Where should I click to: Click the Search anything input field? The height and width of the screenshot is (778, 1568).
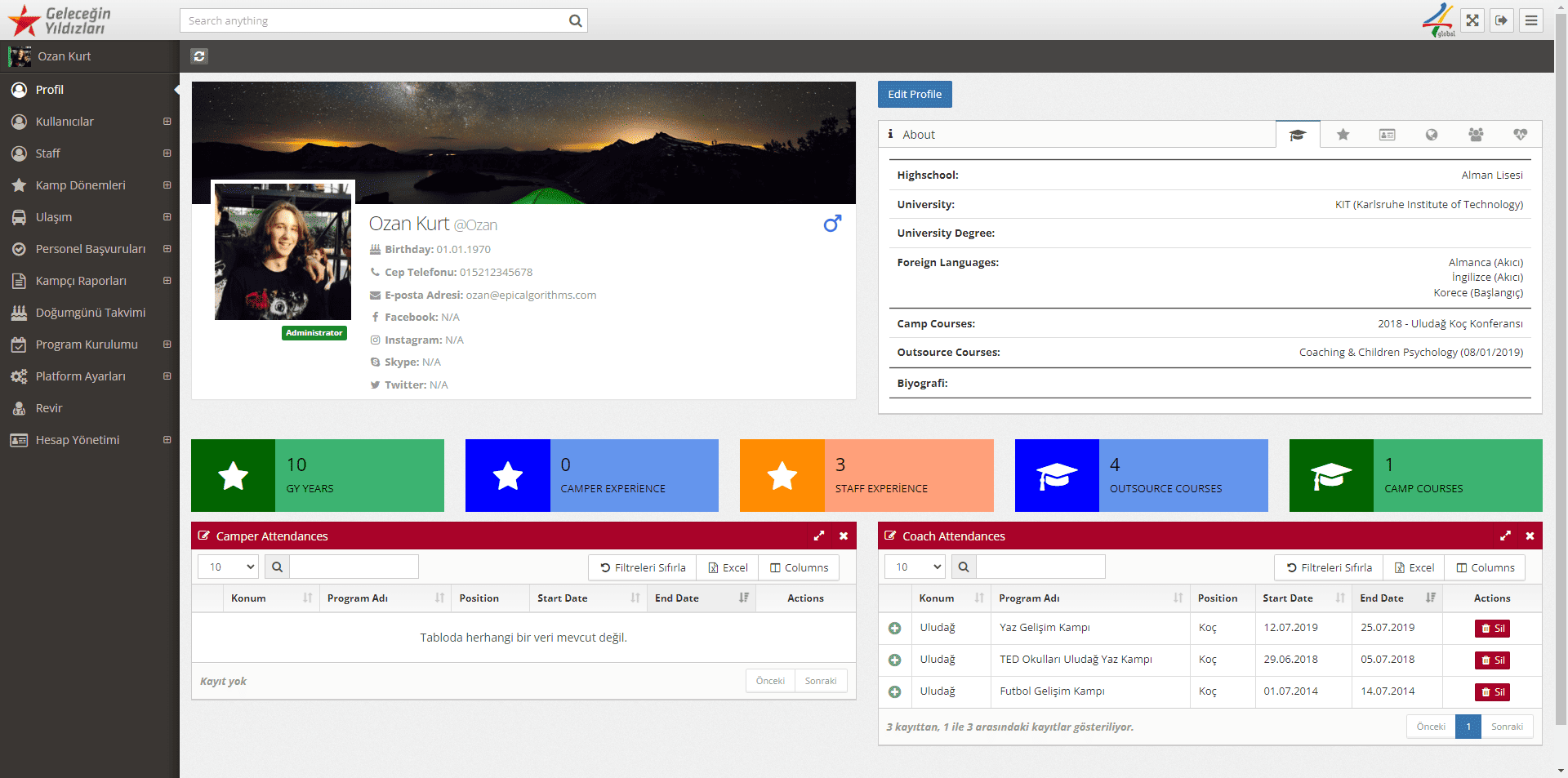pyautogui.click(x=374, y=20)
